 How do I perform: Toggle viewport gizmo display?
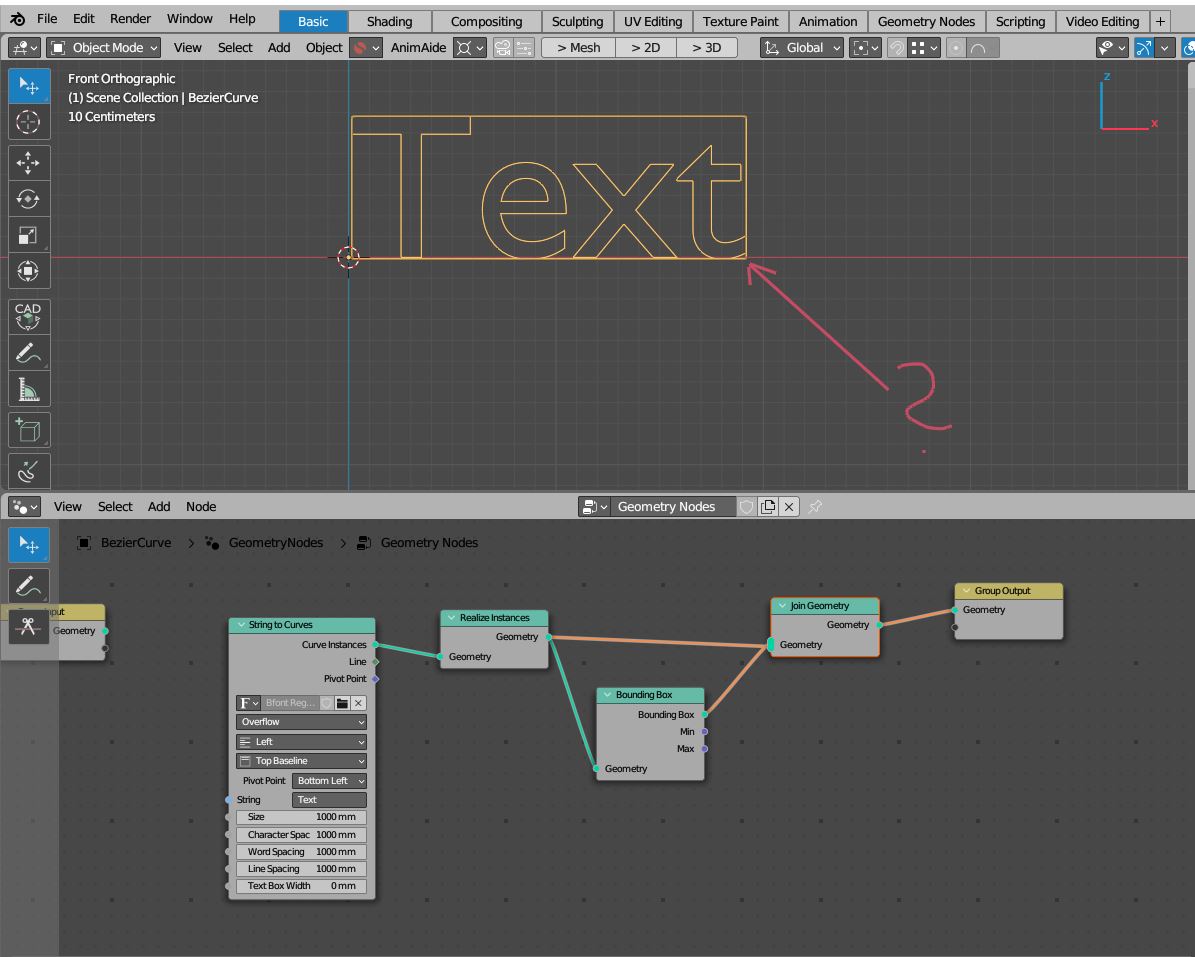1143,48
